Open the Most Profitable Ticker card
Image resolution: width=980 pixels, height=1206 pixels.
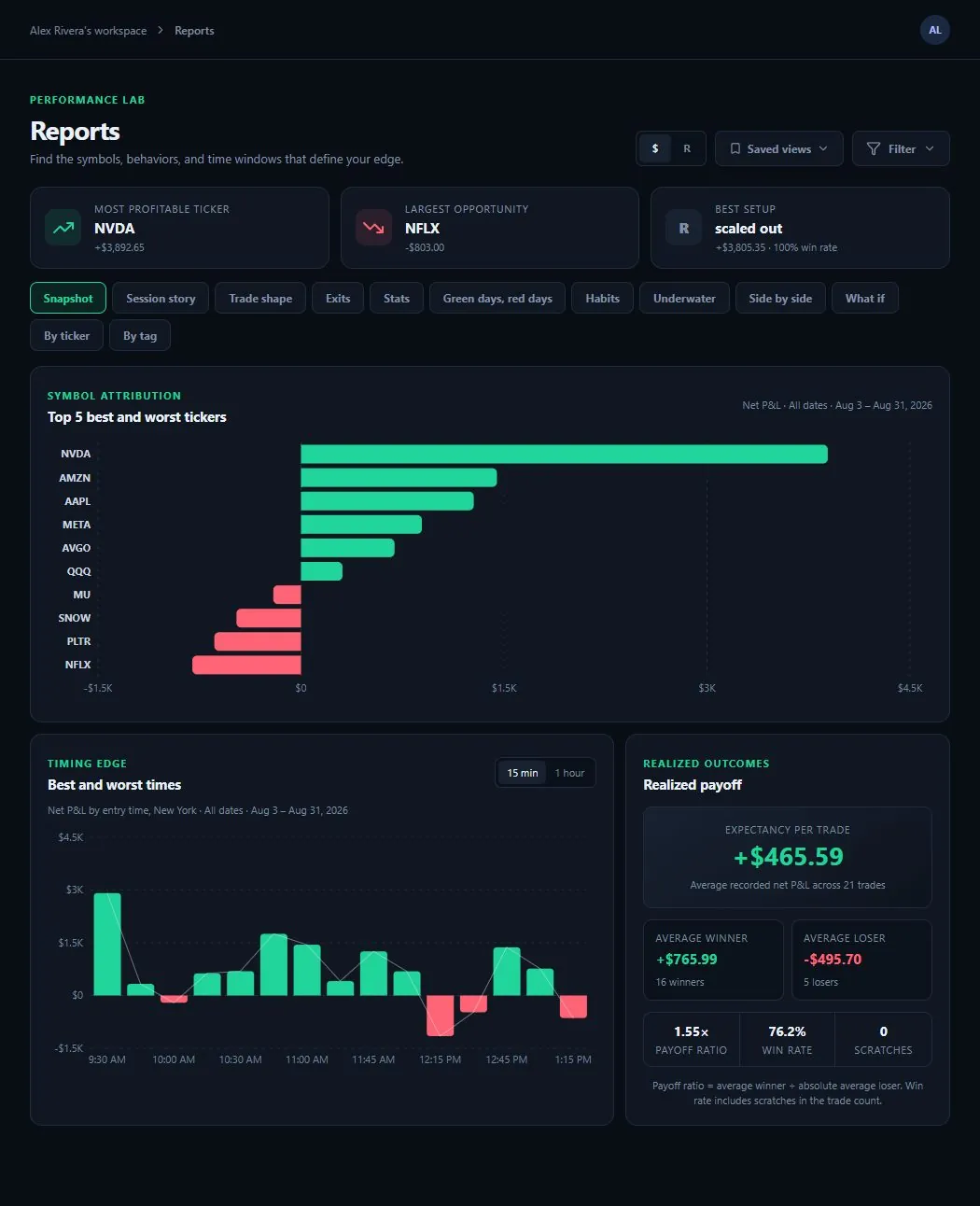[179, 228]
